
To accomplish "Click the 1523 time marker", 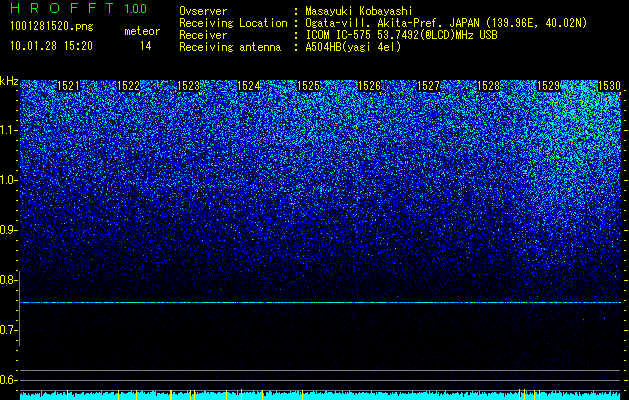I will [188, 86].
